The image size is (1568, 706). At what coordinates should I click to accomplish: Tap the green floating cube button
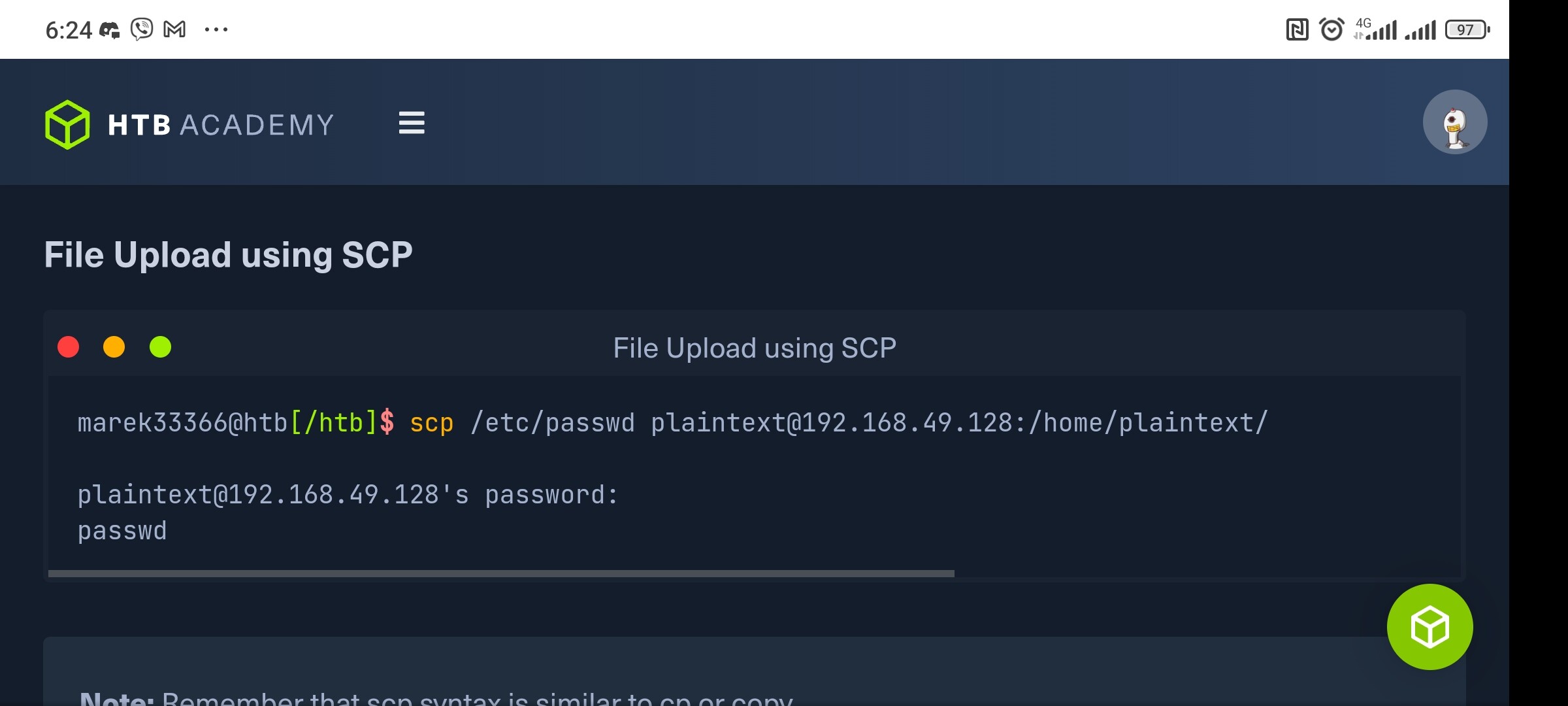coord(1429,627)
